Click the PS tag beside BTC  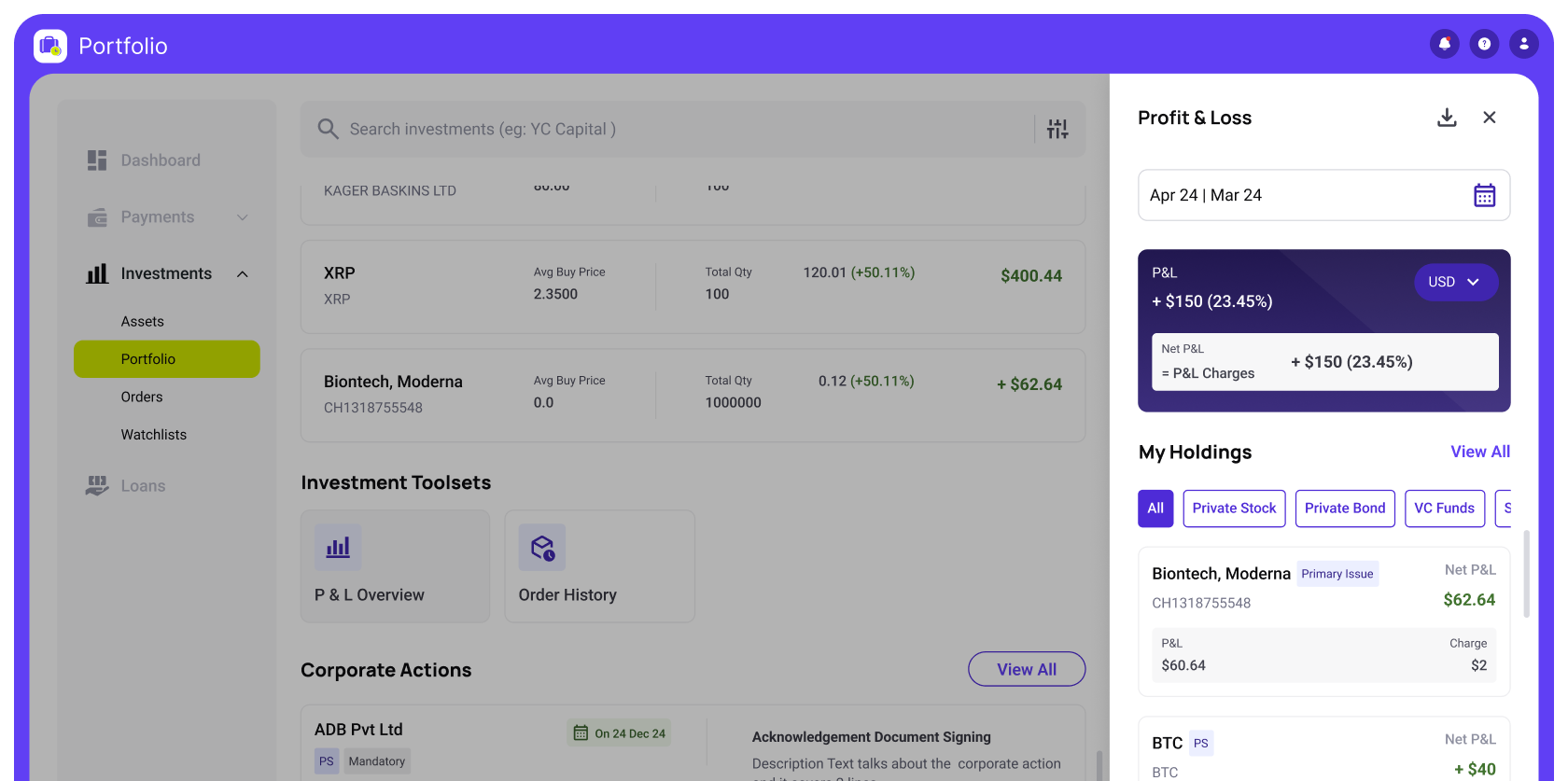pyautogui.click(x=1201, y=744)
